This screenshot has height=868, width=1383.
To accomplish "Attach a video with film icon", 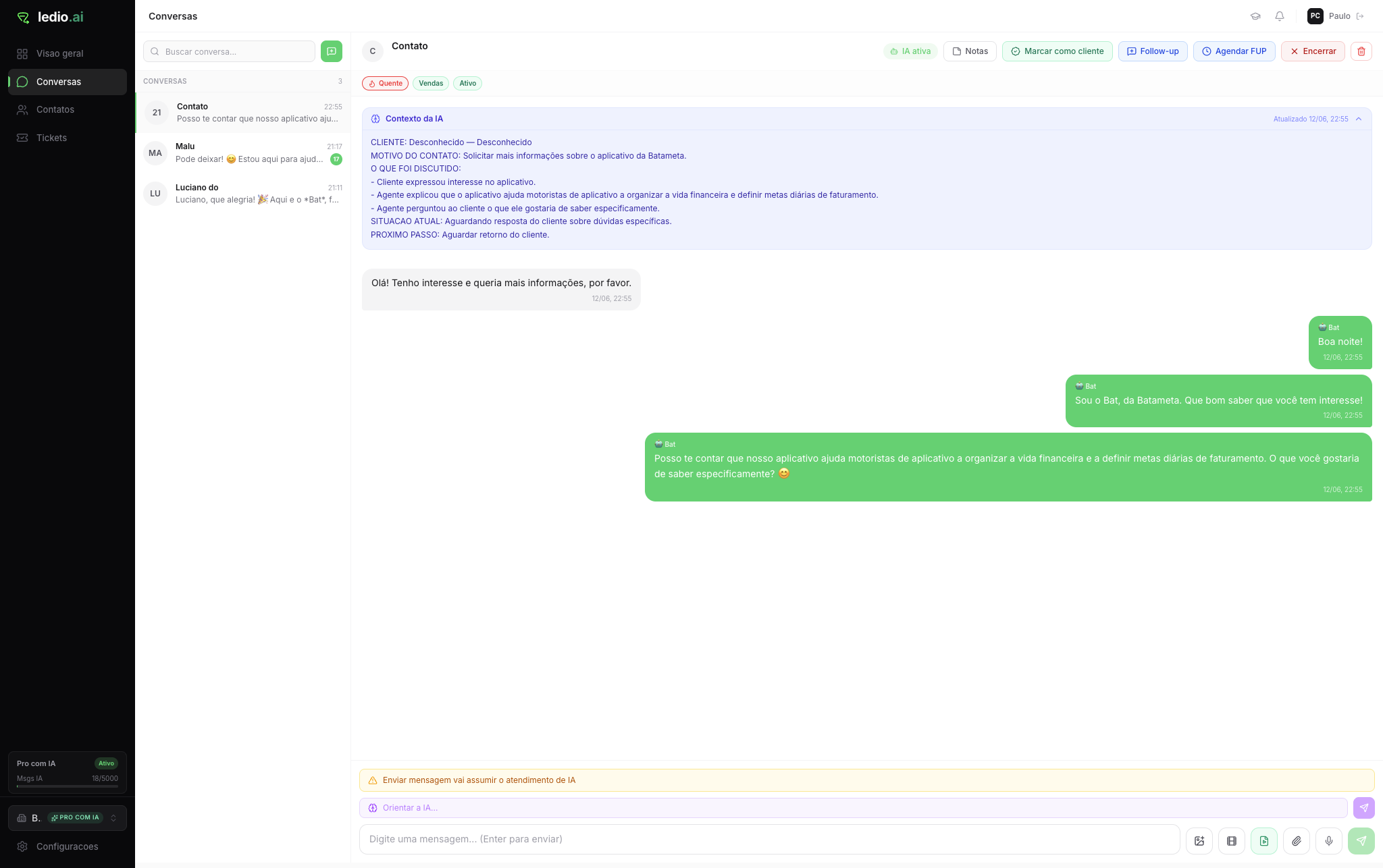I will pyautogui.click(x=1232, y=841).
